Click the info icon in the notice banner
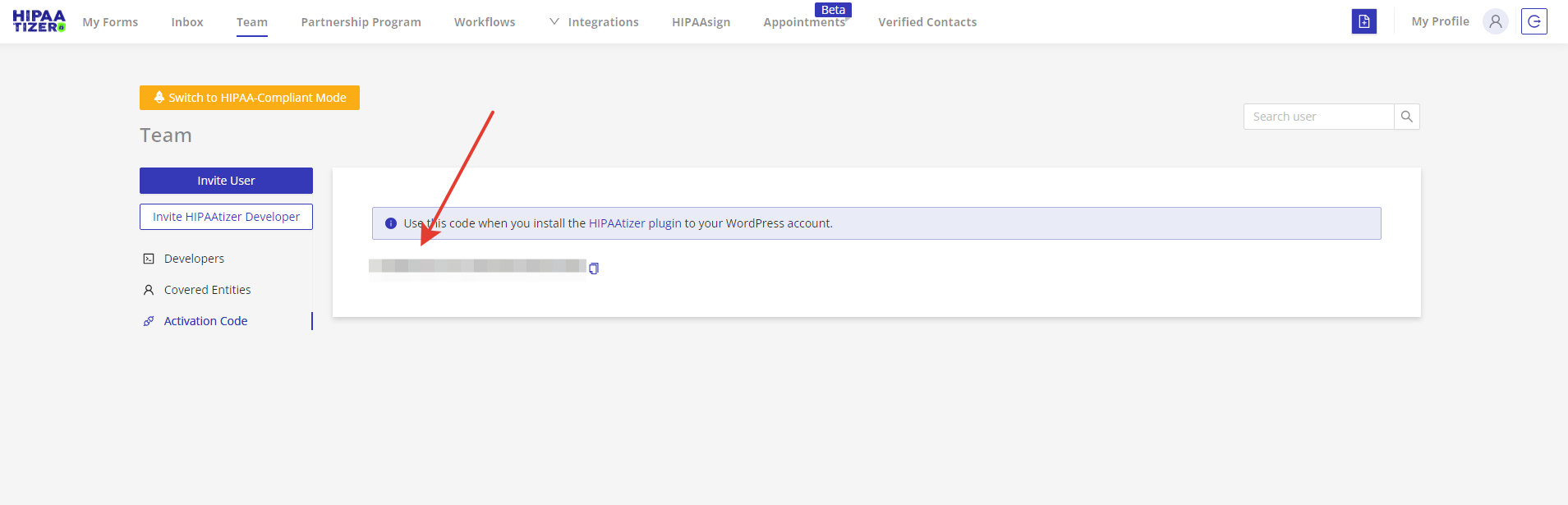The height and width of the screenshot is (505, 1568). pyautogui.click(x=391, y=223)
